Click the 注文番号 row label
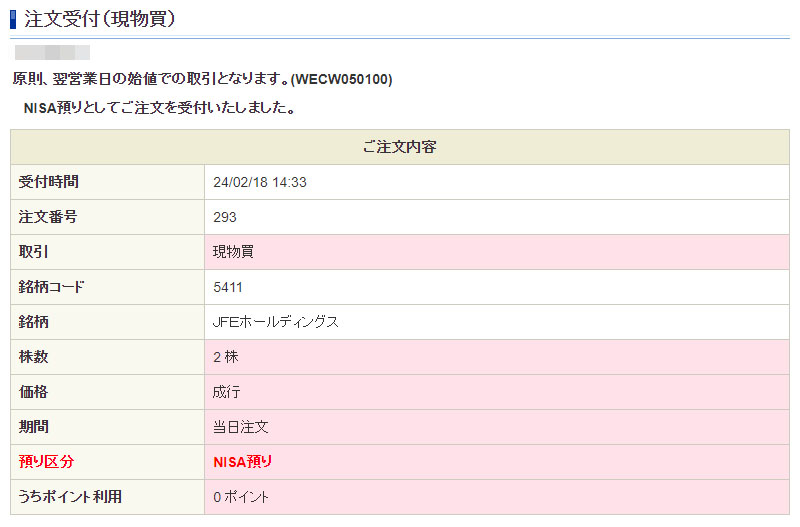 click(x=48, y=217)
